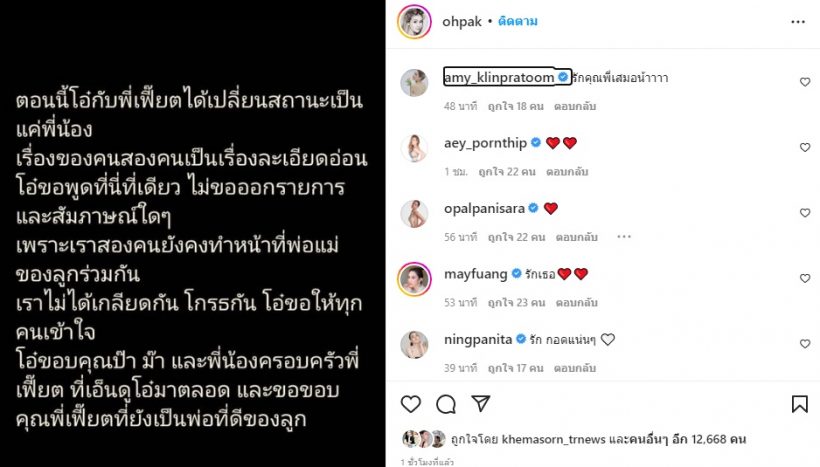The image size is (820, 467).
Task: Reply to amy_klinpratoom's comment via ตอบกลับ
Action: 575,106
